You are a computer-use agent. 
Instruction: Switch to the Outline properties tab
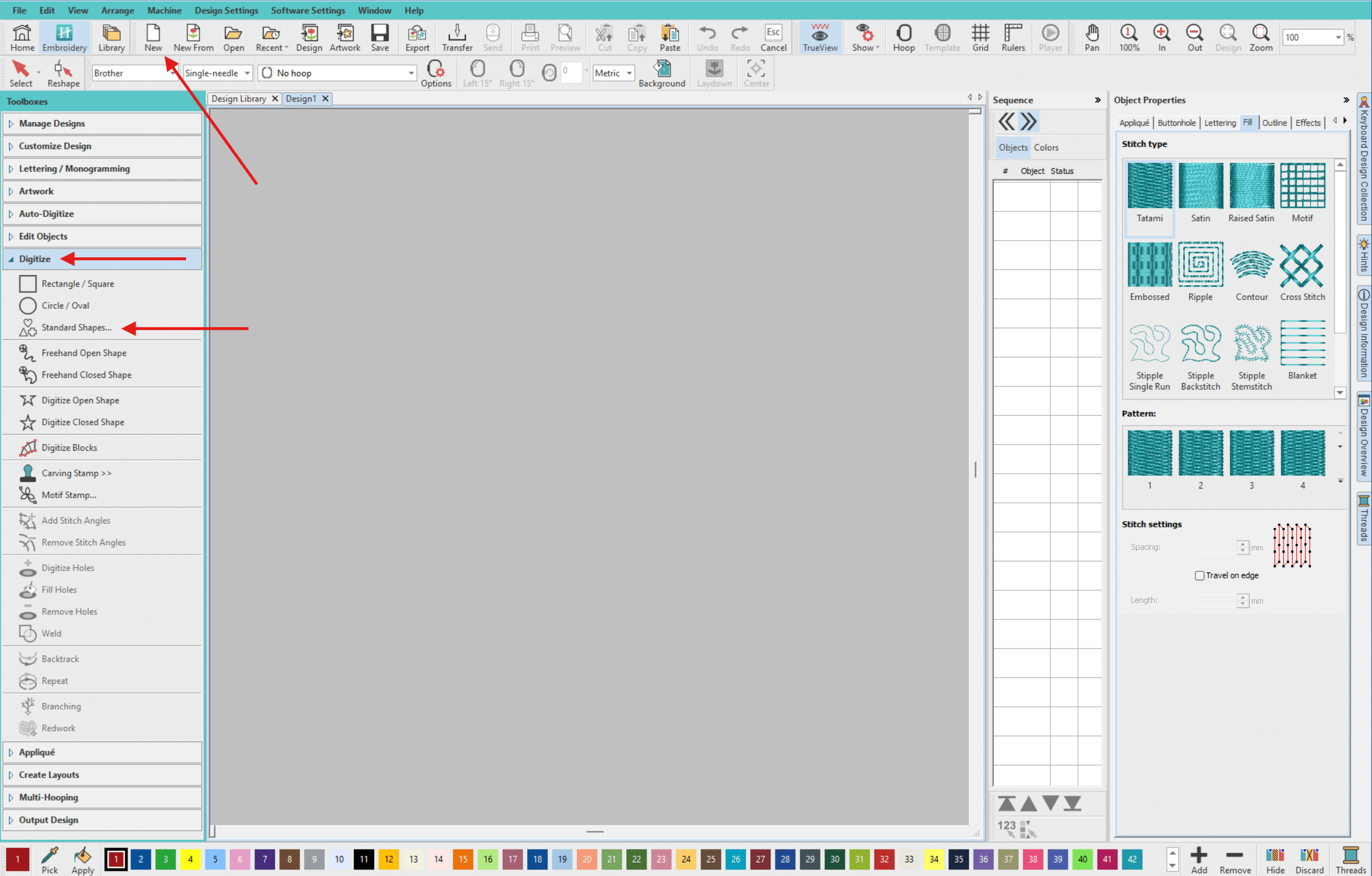click(1274, 122)
